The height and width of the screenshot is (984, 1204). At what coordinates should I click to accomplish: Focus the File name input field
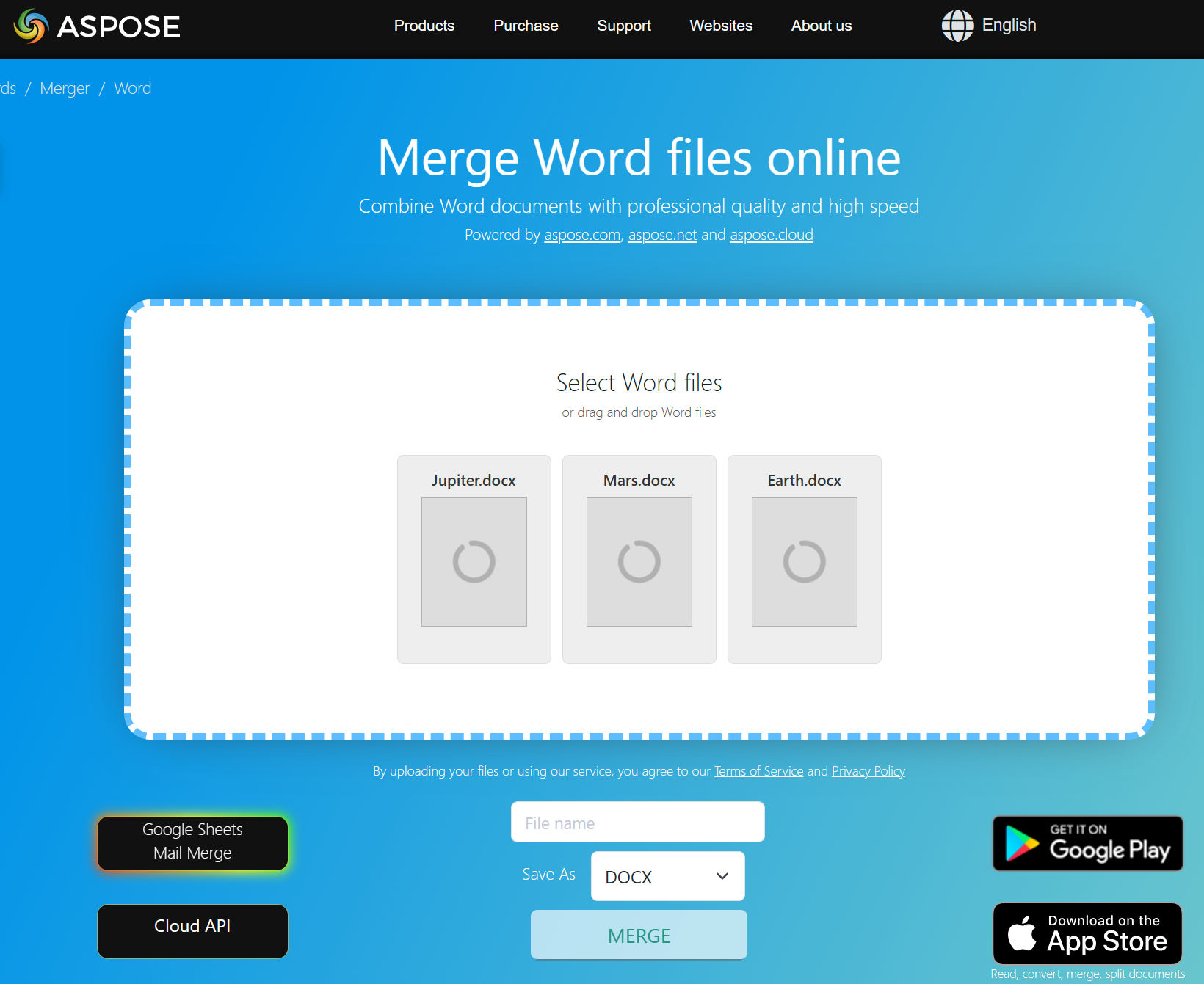point(638,822)
